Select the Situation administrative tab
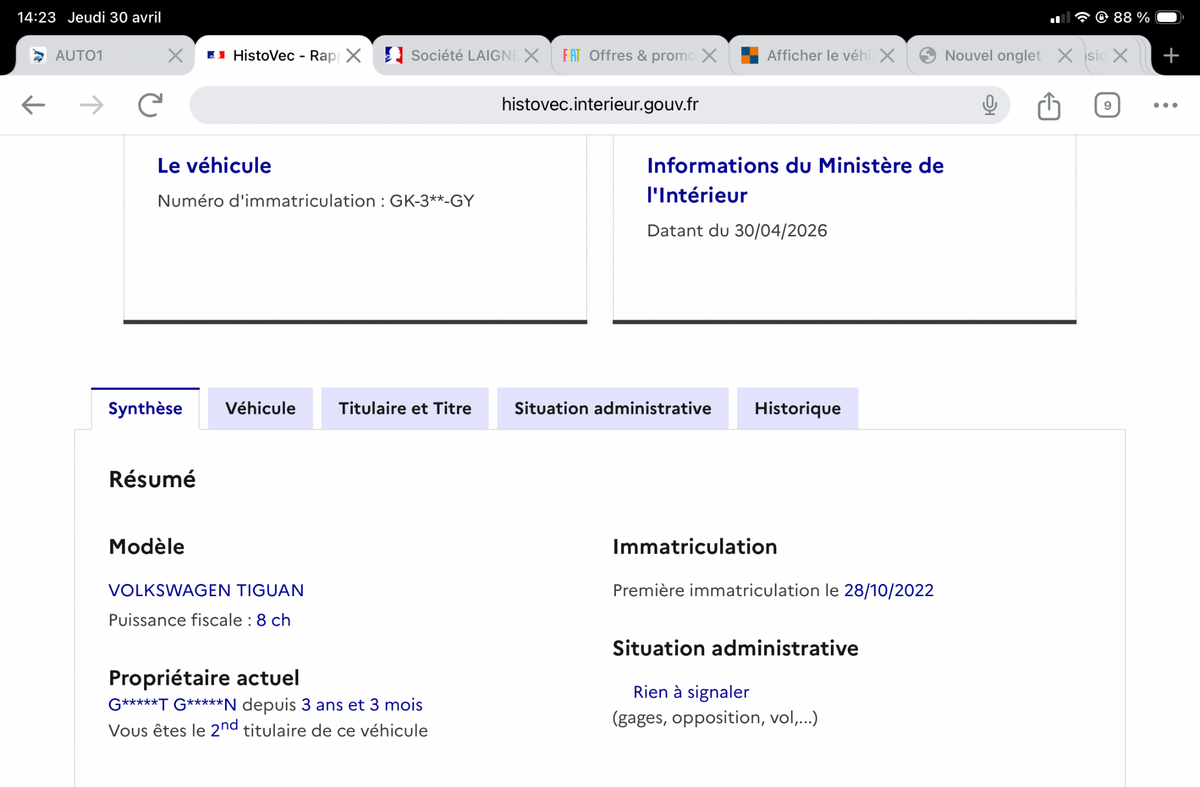 tap(613, 408)
